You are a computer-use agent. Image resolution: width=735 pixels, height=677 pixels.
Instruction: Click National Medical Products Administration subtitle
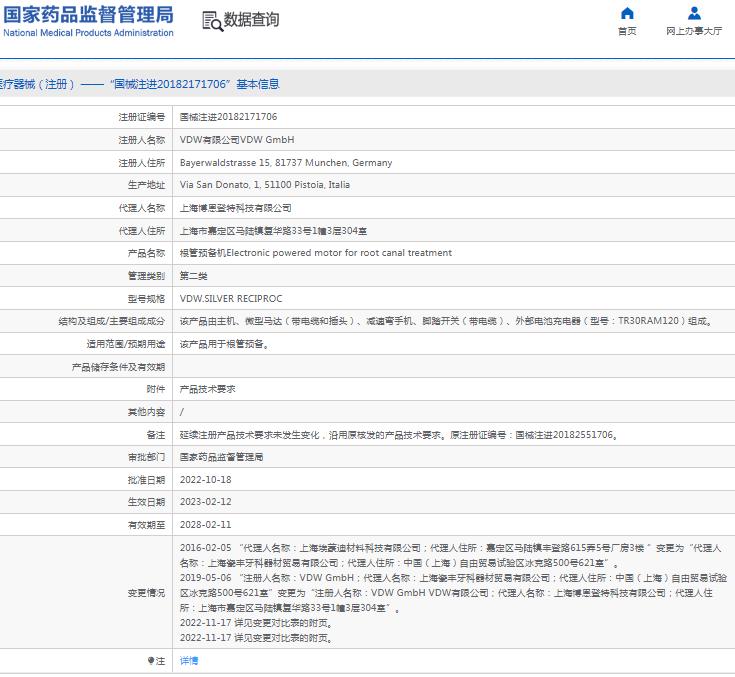click(88, 33)
